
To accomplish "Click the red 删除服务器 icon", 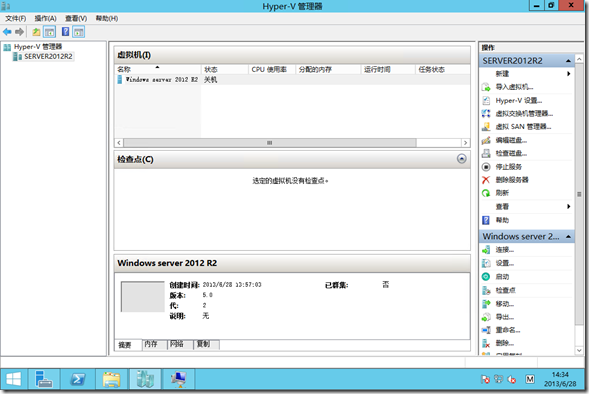I will (486, 180).
